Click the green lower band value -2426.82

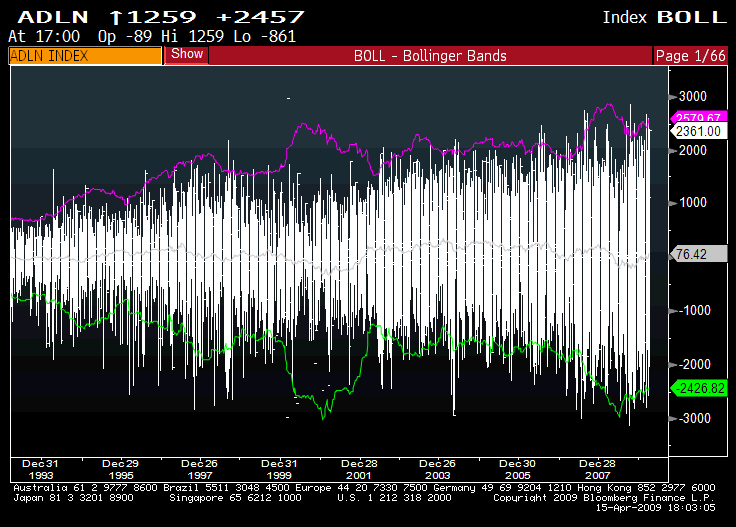(x=698, y=388)
